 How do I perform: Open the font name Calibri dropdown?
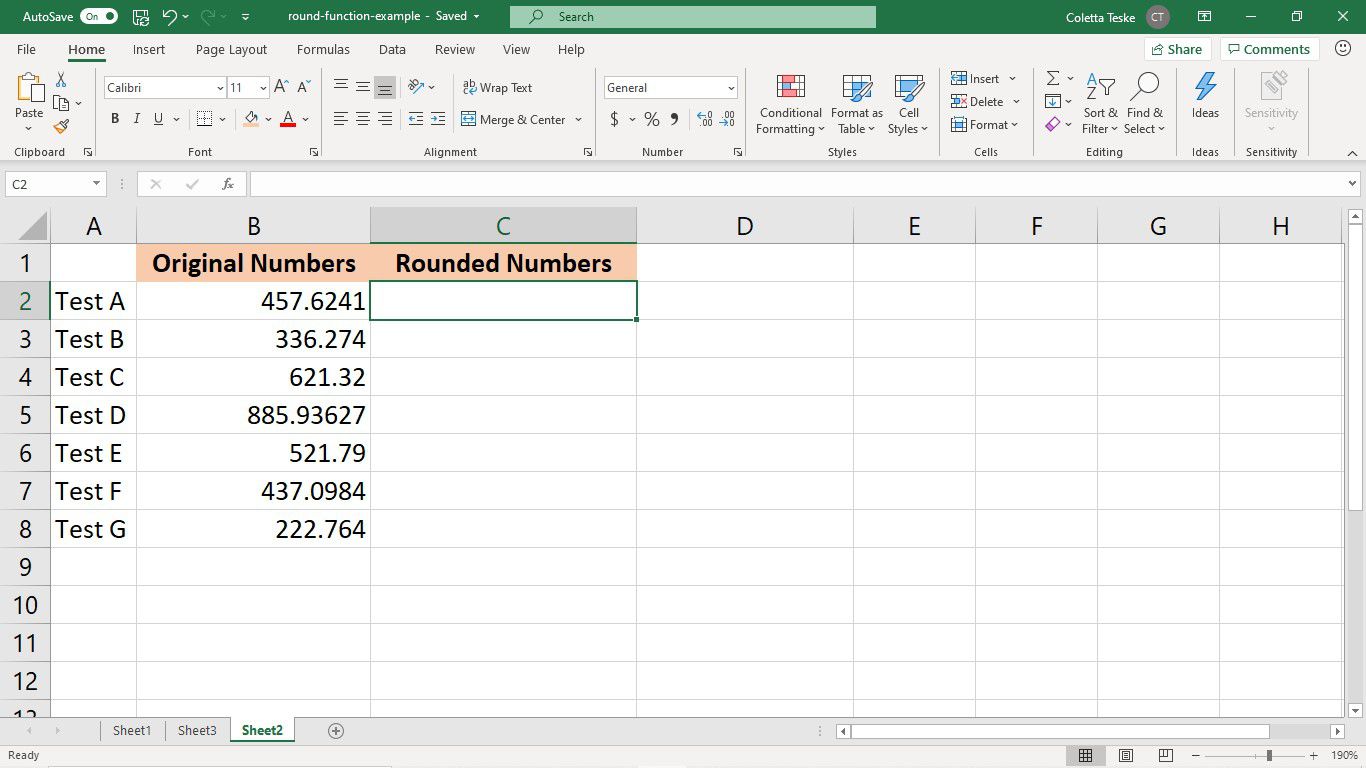point(220,88)
